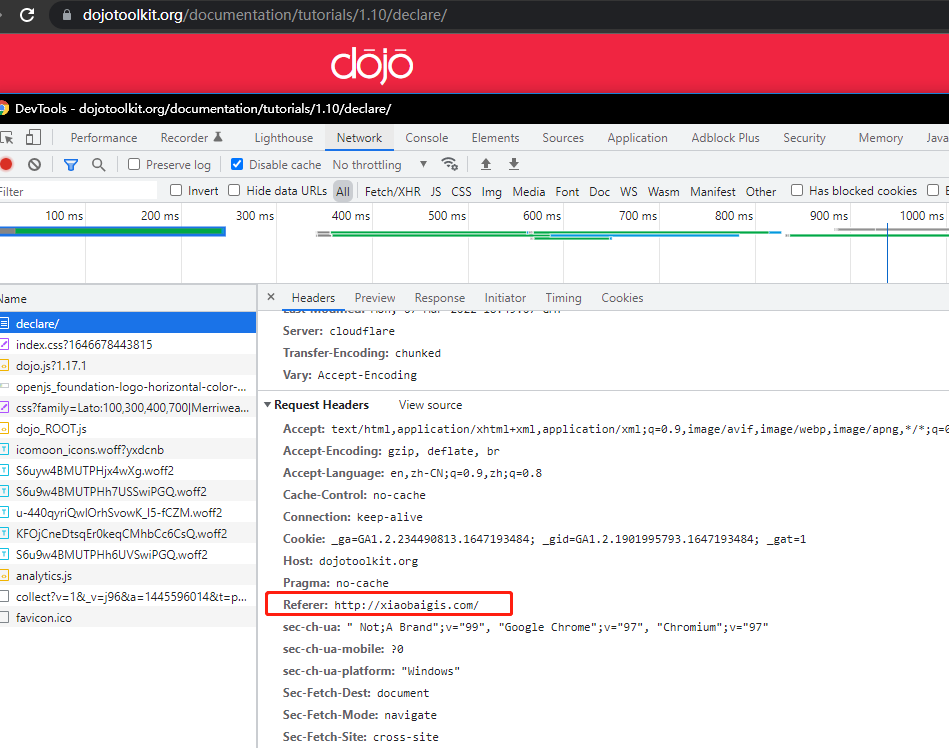Show the Initiator detail tab
Screen dimensions: 949x748
pos(505,298)
